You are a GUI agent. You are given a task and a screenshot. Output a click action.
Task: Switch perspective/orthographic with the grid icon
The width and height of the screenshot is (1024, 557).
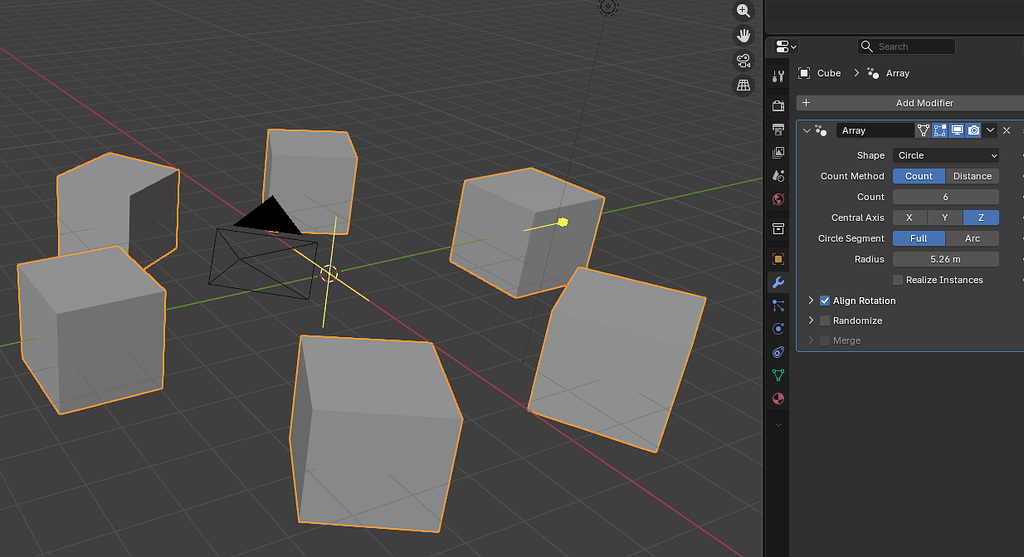(743, 85)
